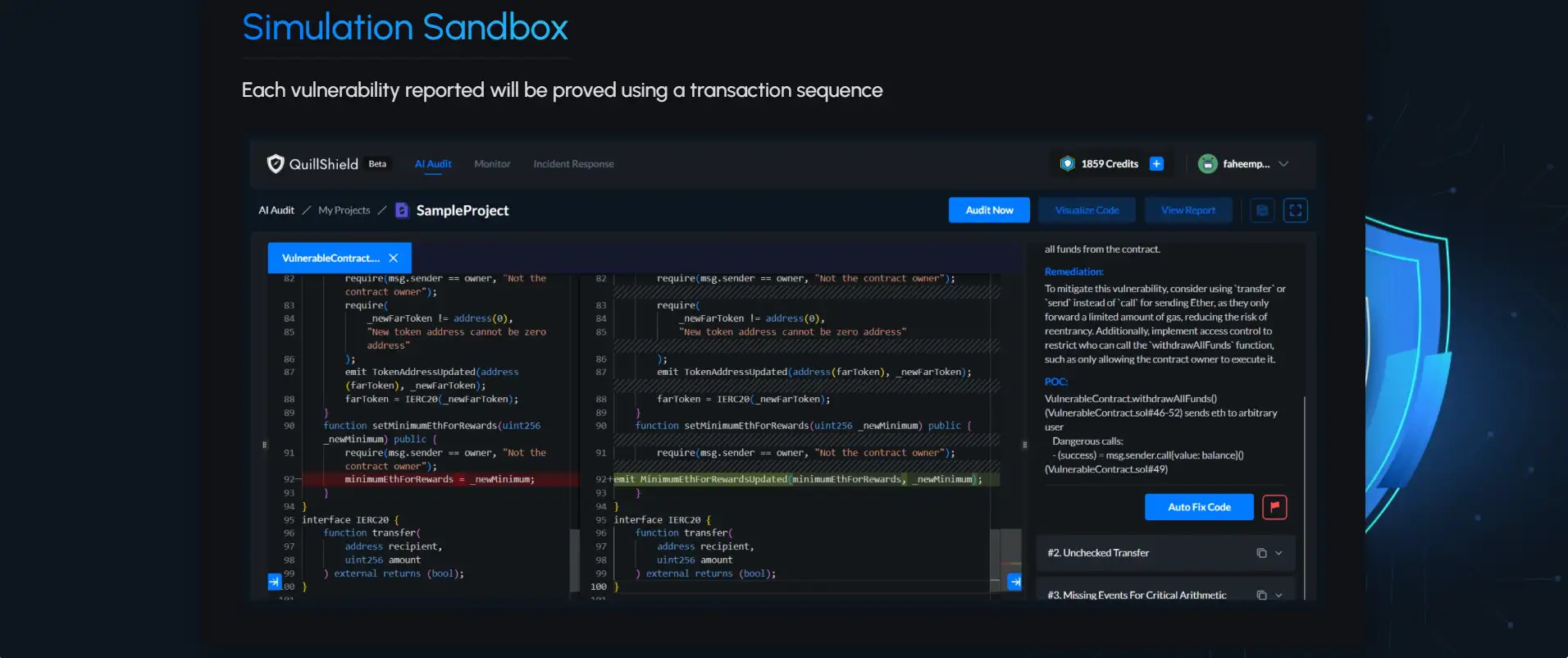Flag the issue with the red flag icon

point(1274,507)
